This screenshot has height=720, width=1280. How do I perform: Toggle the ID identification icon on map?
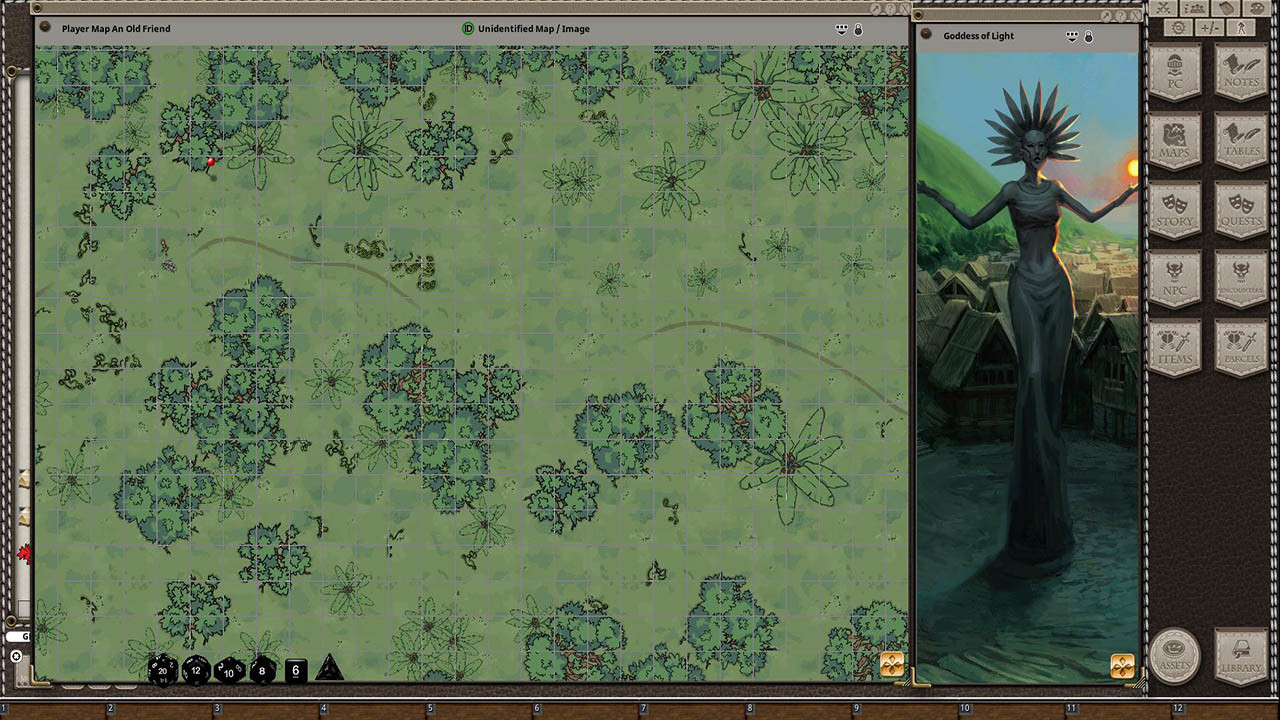pyautogui.click(x=468, y=29)
